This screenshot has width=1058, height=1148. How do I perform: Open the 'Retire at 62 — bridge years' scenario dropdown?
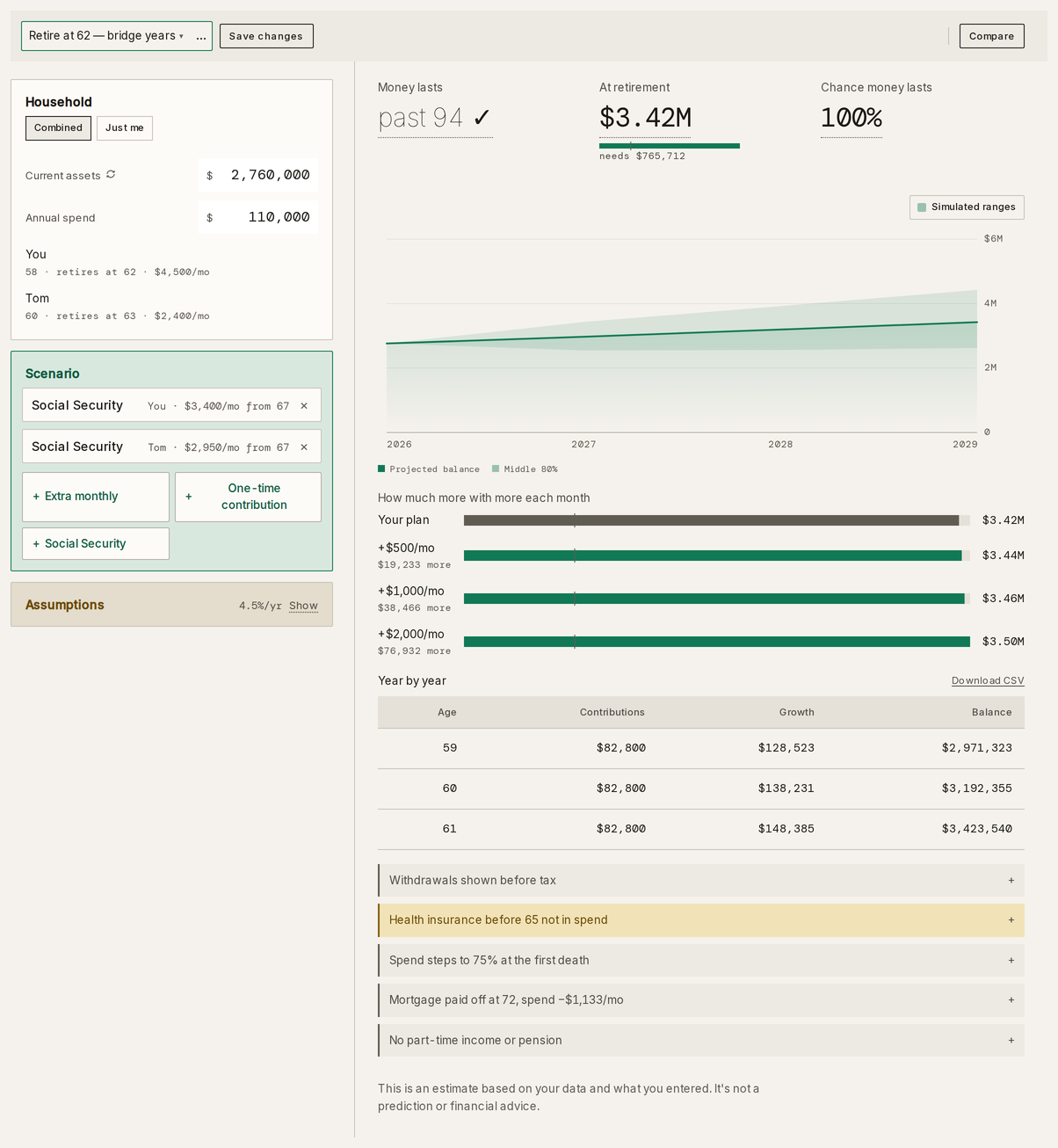pos(106,36)
